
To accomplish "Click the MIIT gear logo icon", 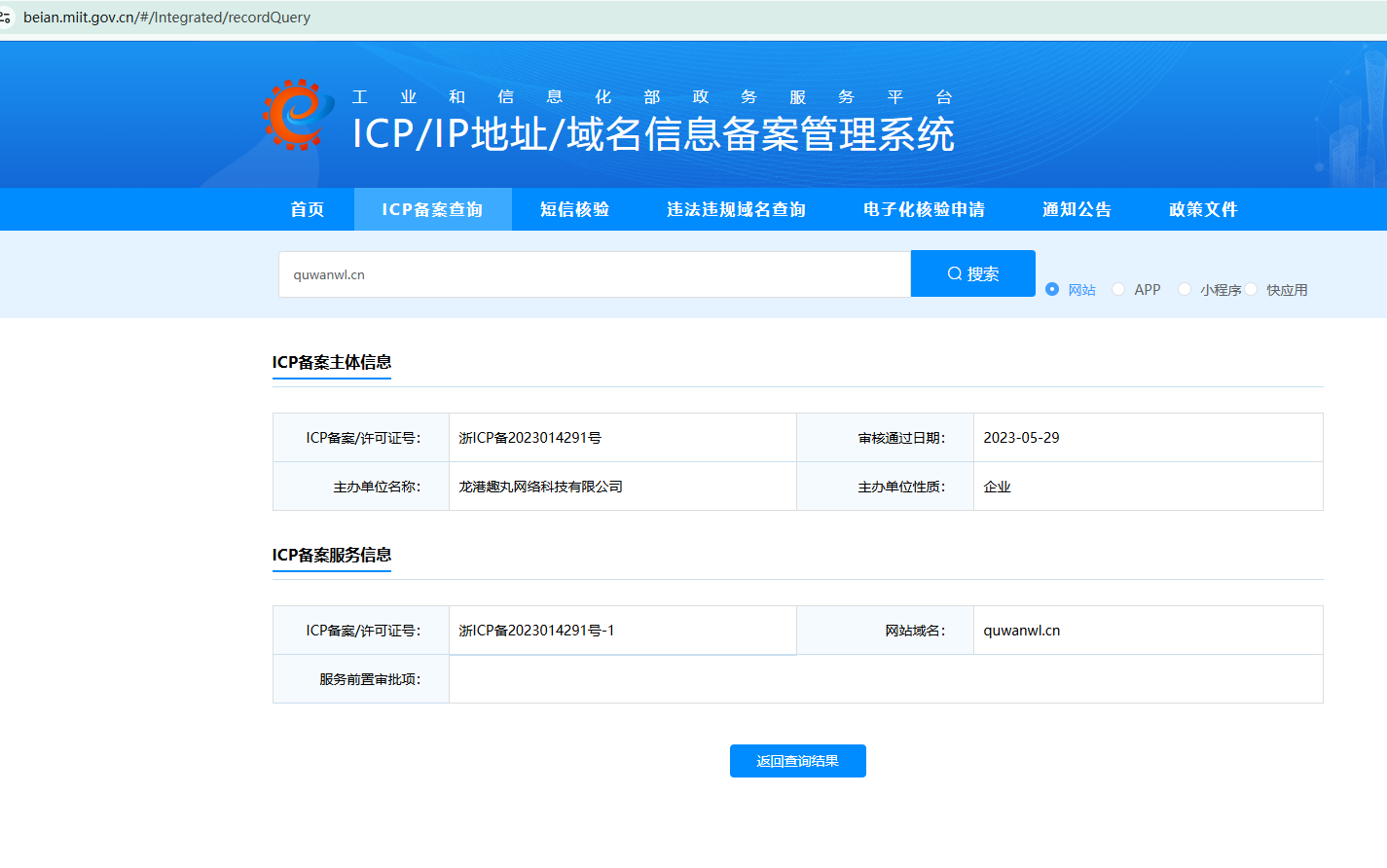I will [296, 114].
